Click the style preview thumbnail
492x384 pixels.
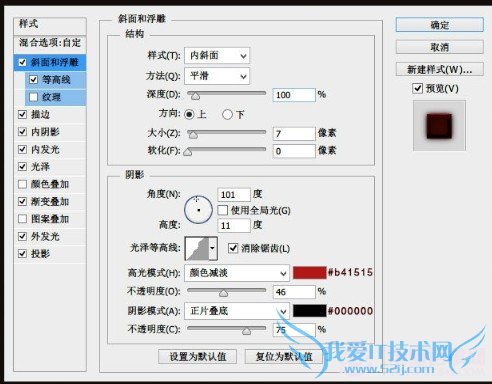439,126
